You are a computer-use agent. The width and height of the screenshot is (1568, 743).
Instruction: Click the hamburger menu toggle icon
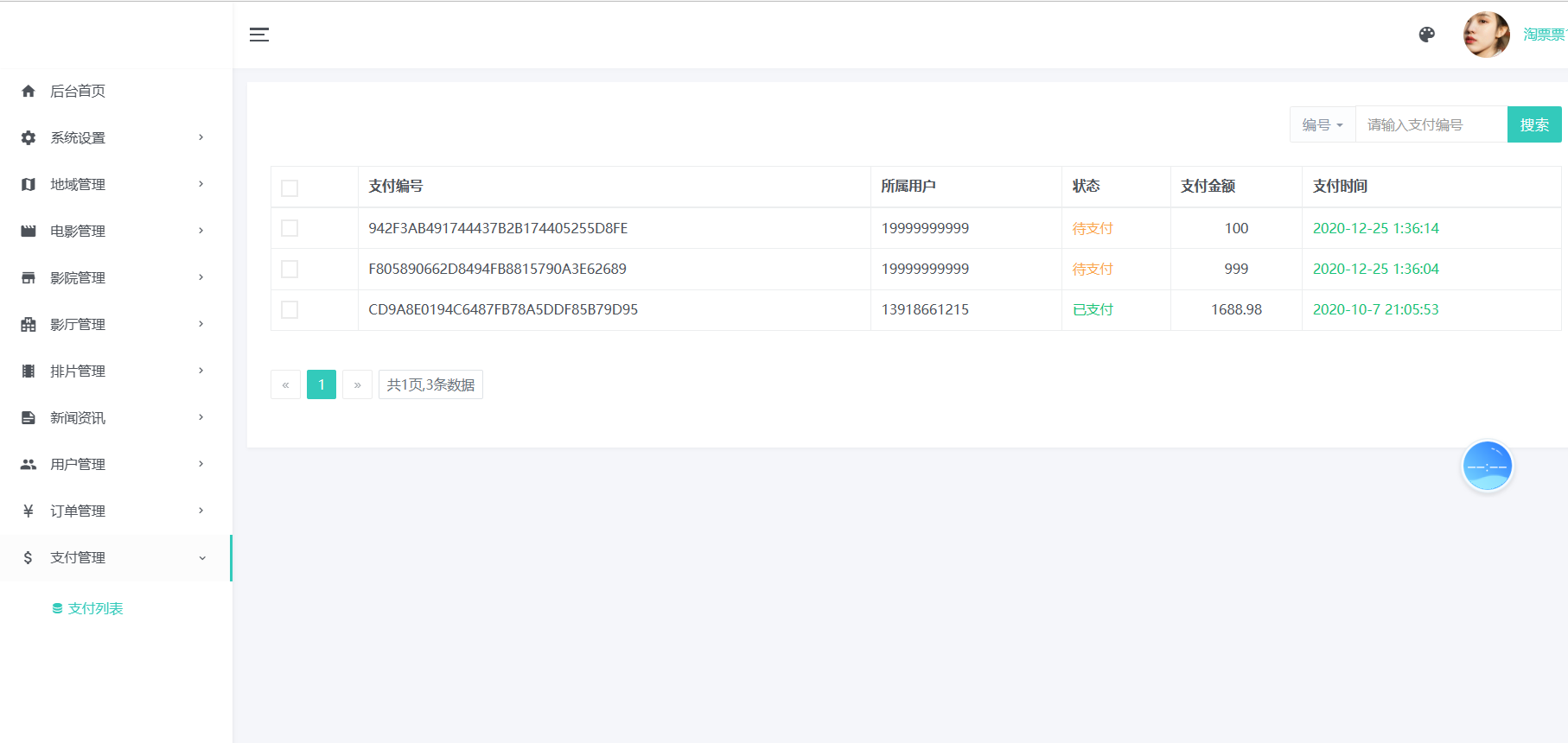click(259, 35)
